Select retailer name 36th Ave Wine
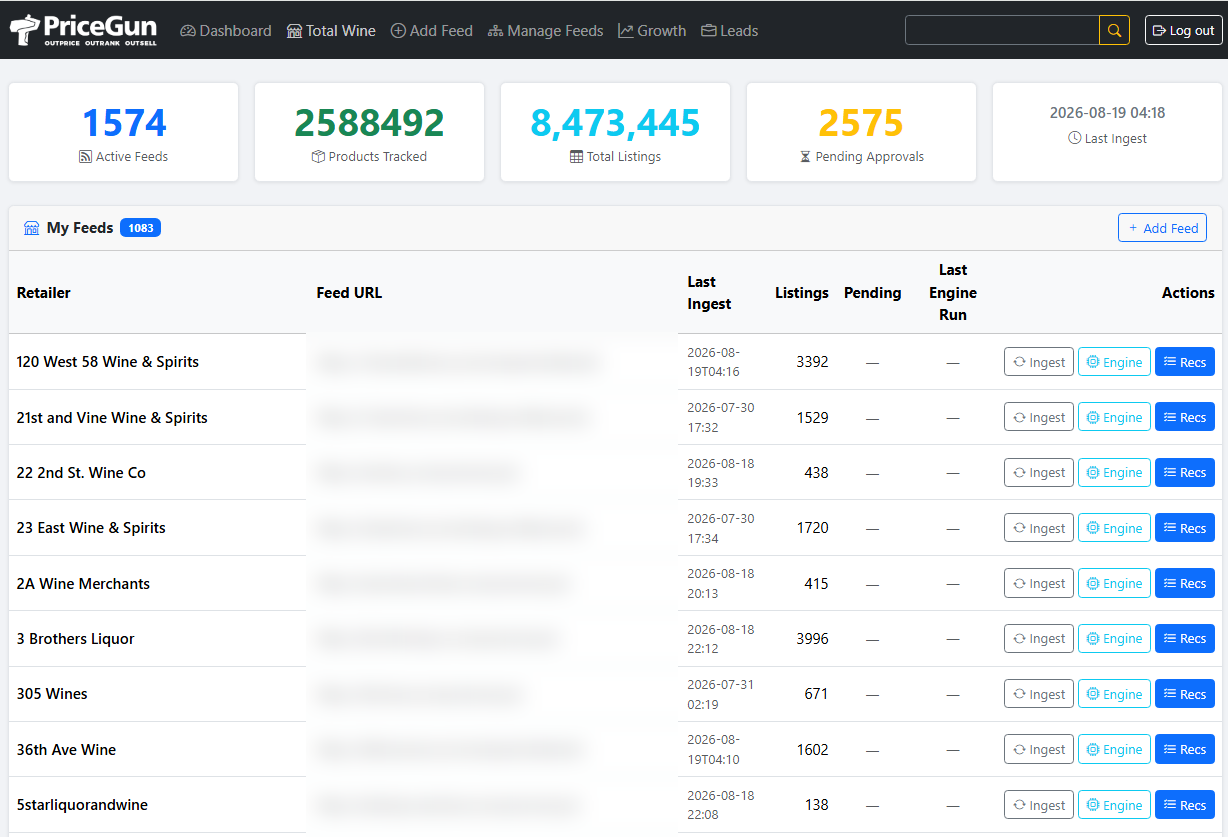This screenshot has height=837, width=1228. coord(66,750)
